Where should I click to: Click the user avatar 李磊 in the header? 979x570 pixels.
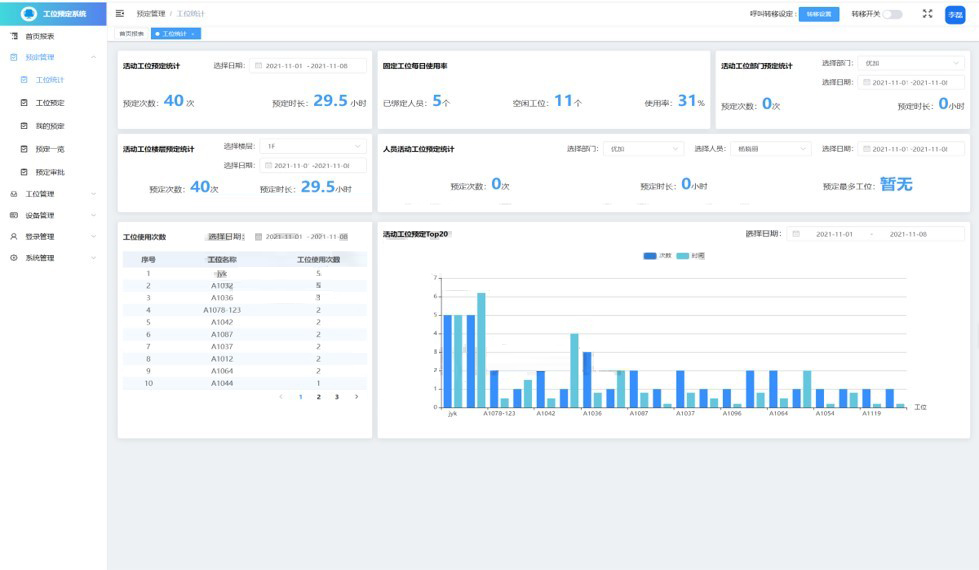[955, 14]
